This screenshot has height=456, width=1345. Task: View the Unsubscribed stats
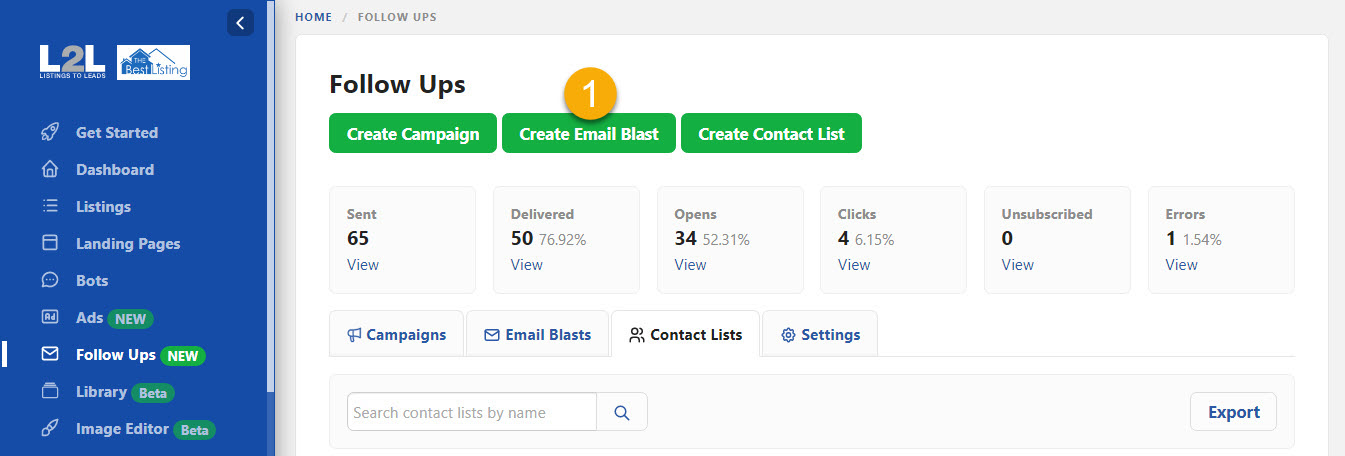pyautogui.click(x=1018, y=264)
